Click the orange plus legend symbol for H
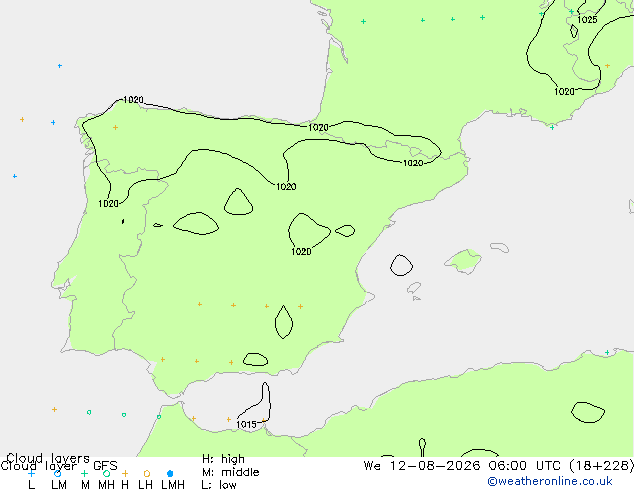 (x=125, y=473)
